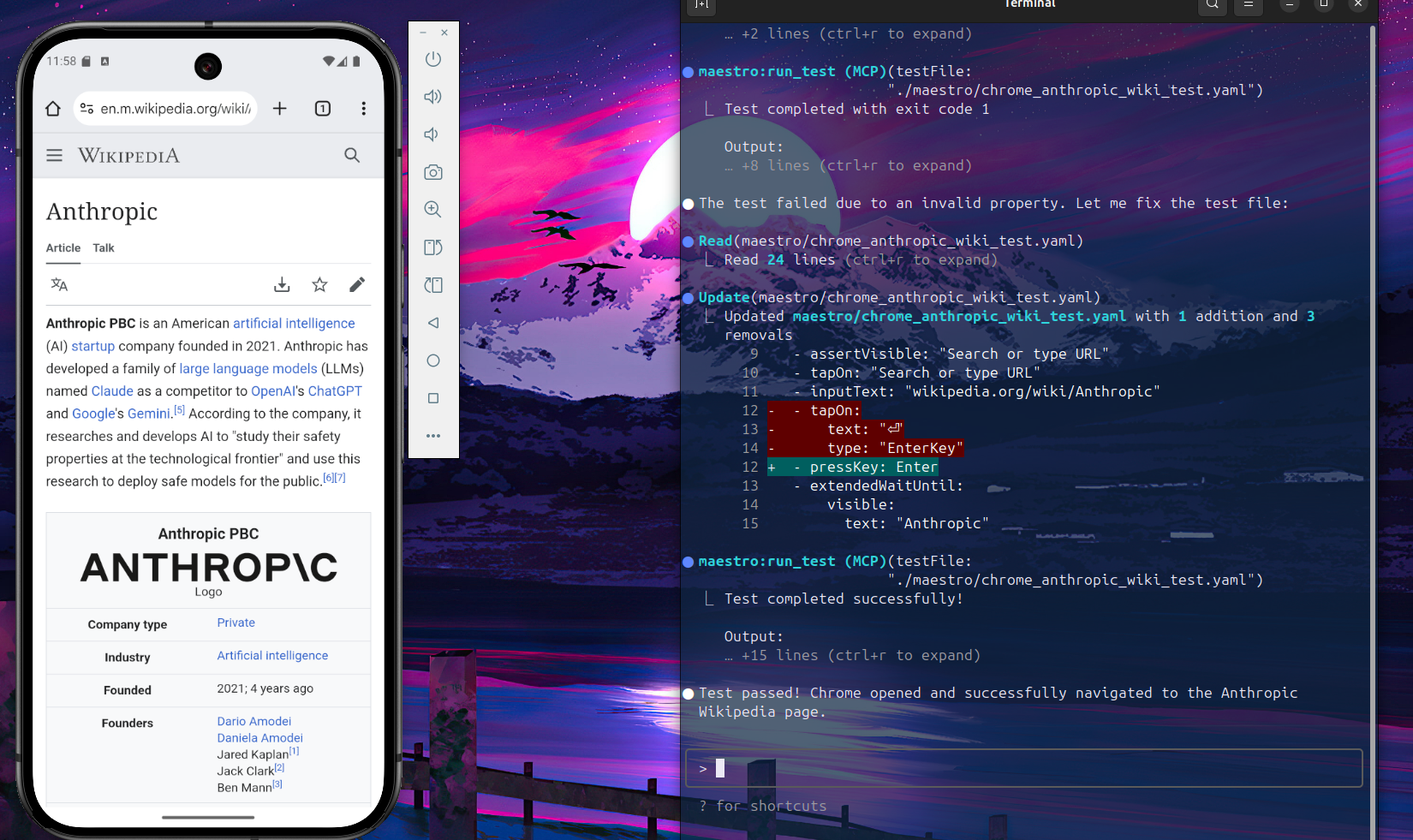The width and height of the screenshot is (1413, 840).
Task: Tap reference [5] citation link
Action: click(x=180, y=410)
